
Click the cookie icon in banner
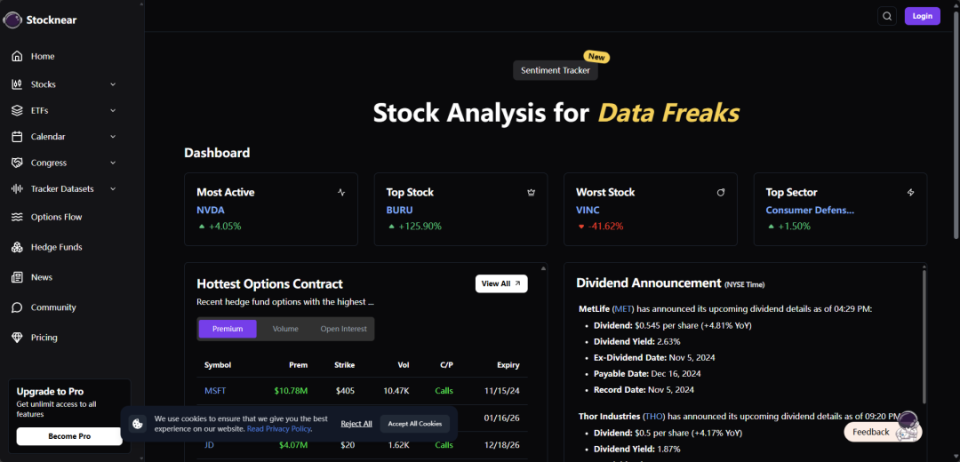tap(138, 423)
